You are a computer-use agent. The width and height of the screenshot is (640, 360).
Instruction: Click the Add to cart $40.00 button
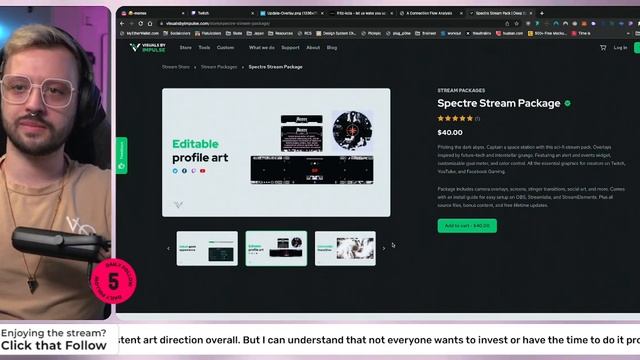pos(467,226)
